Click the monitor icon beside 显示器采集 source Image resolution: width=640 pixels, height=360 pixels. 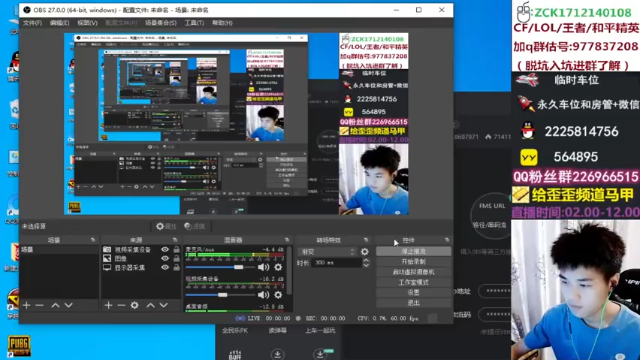[107, 268]
